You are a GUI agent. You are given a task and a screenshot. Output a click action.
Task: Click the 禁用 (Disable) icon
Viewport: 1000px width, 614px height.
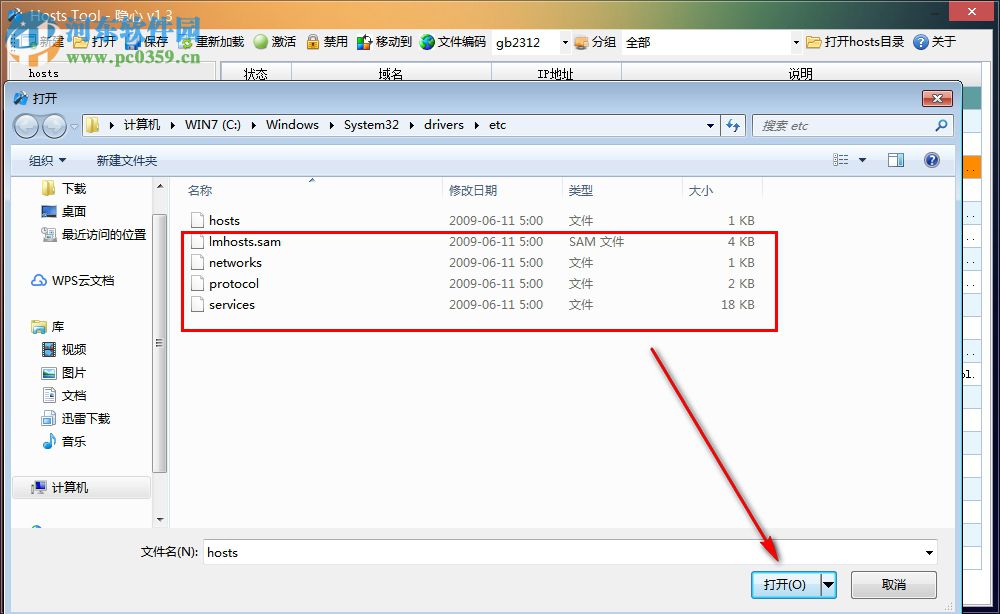(x=321, y=42)
